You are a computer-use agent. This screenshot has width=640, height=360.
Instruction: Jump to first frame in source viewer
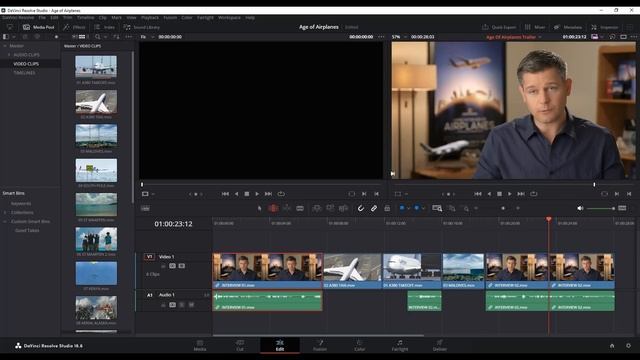225,194
